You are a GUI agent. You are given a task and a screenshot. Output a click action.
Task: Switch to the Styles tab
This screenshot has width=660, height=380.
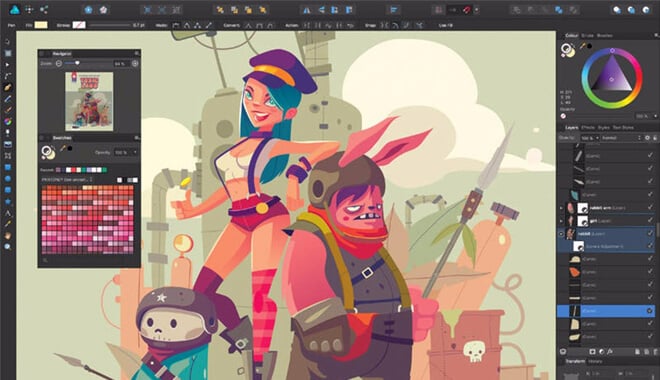[x=604, y=128]
